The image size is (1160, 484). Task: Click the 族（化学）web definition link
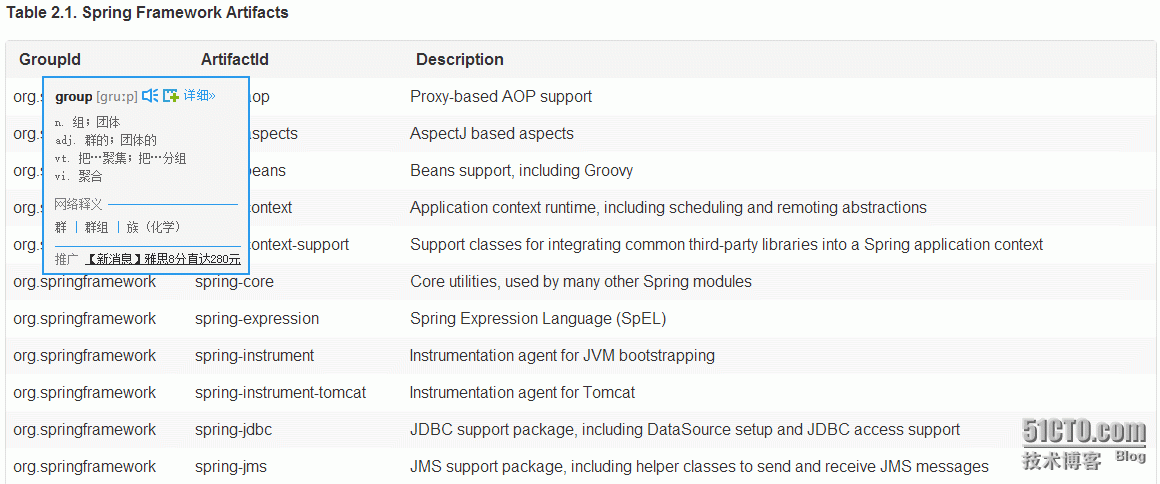click(x=153, y=227)
